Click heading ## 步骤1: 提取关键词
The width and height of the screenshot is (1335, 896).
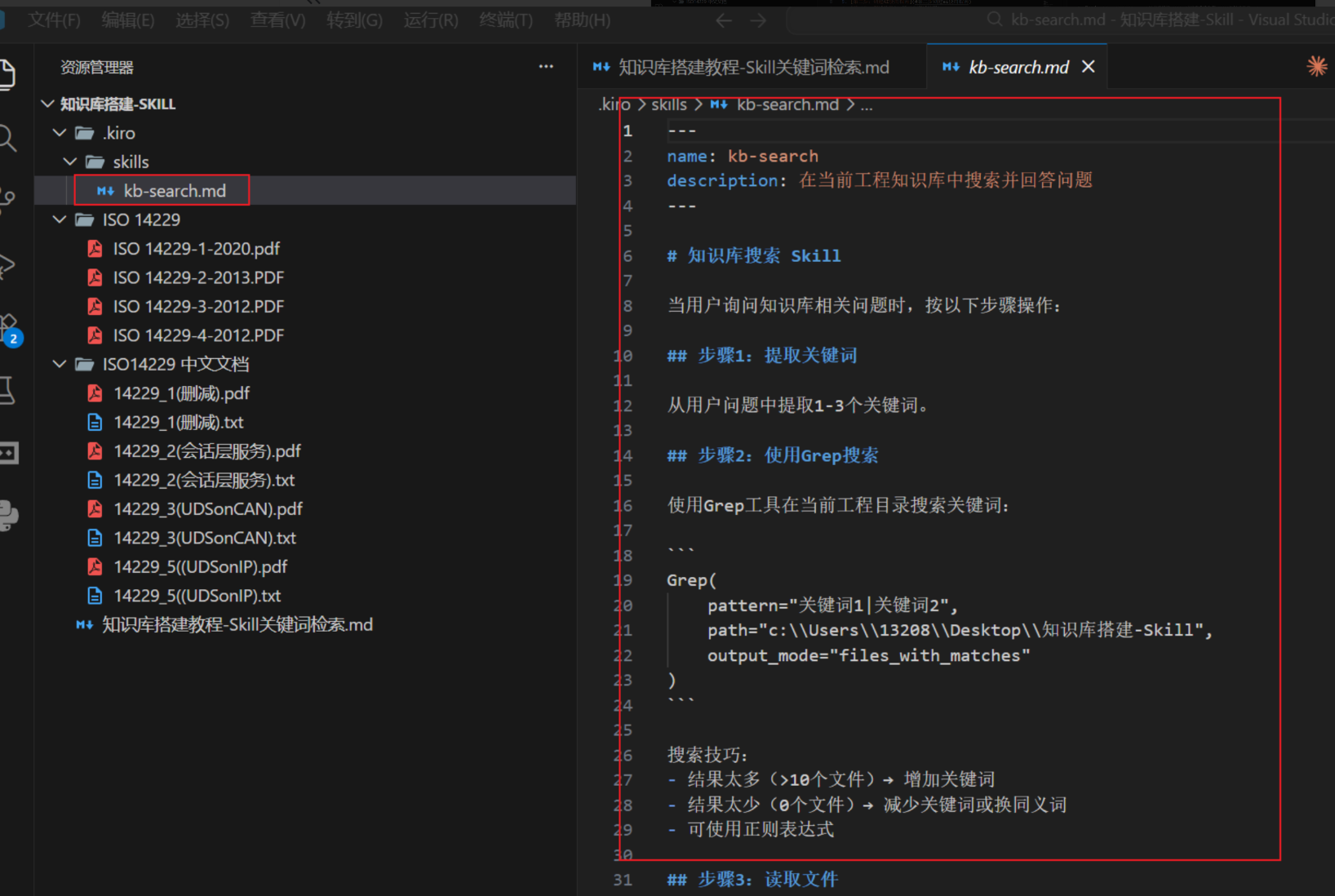762,356
